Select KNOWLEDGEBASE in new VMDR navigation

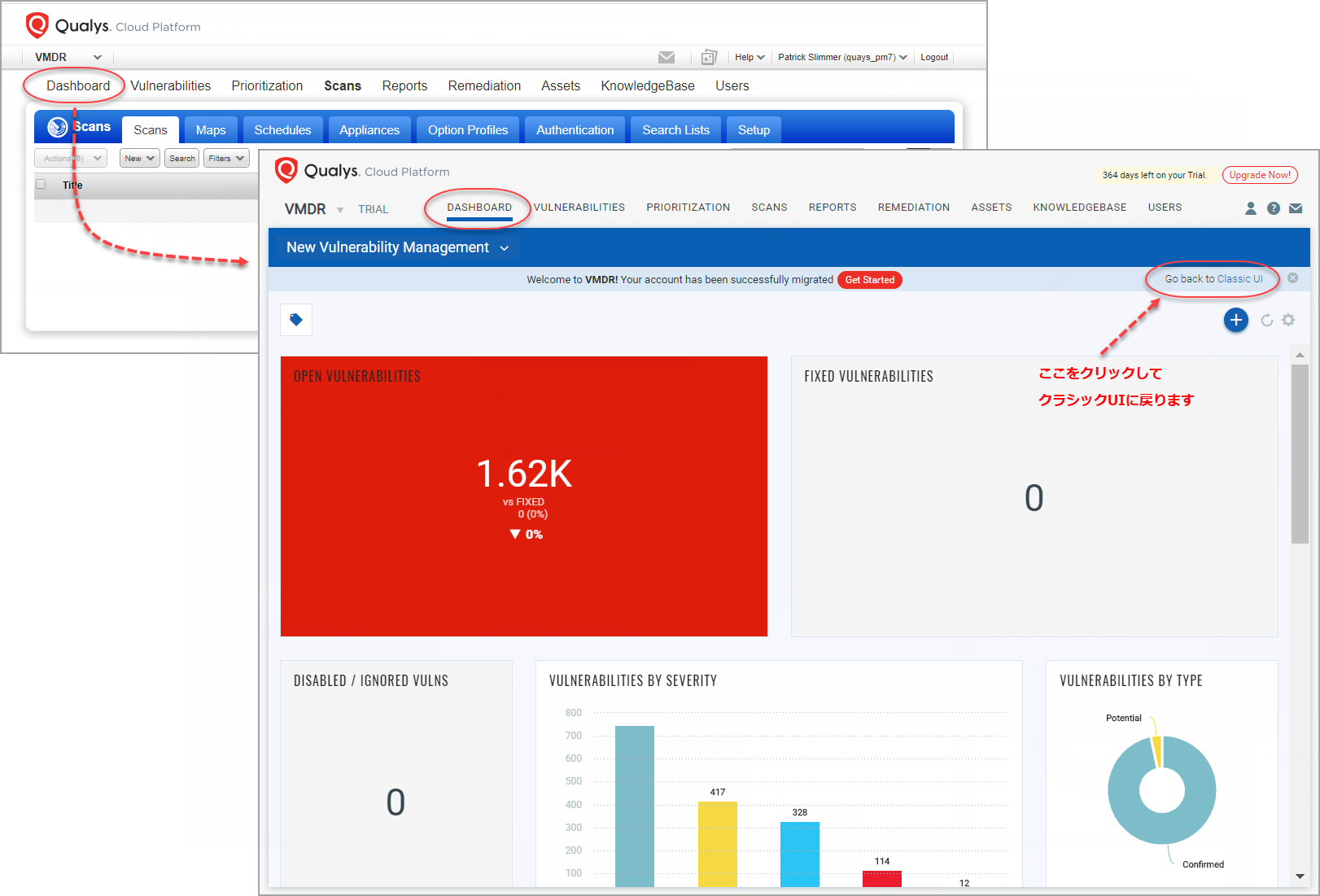[1080, 208]
